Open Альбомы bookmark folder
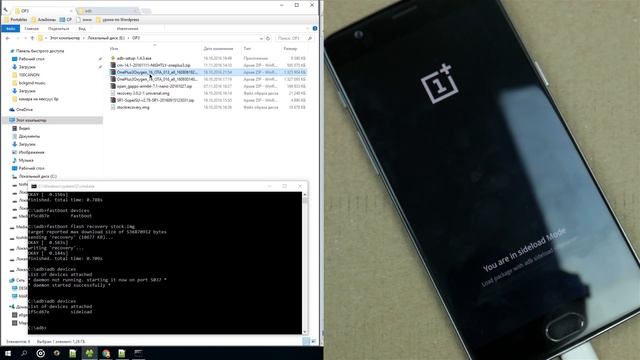This screenshot has width=640, height=360. click(x=44, y=20)
